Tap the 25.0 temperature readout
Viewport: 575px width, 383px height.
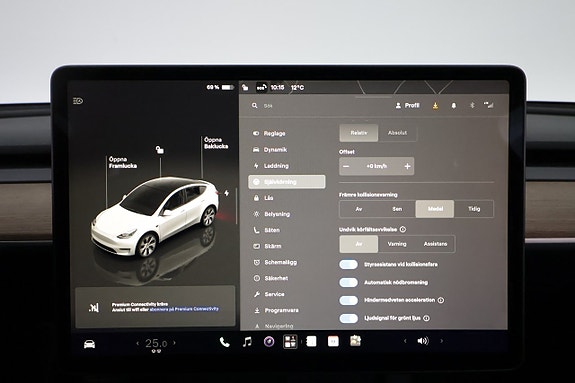click(156, 343)
